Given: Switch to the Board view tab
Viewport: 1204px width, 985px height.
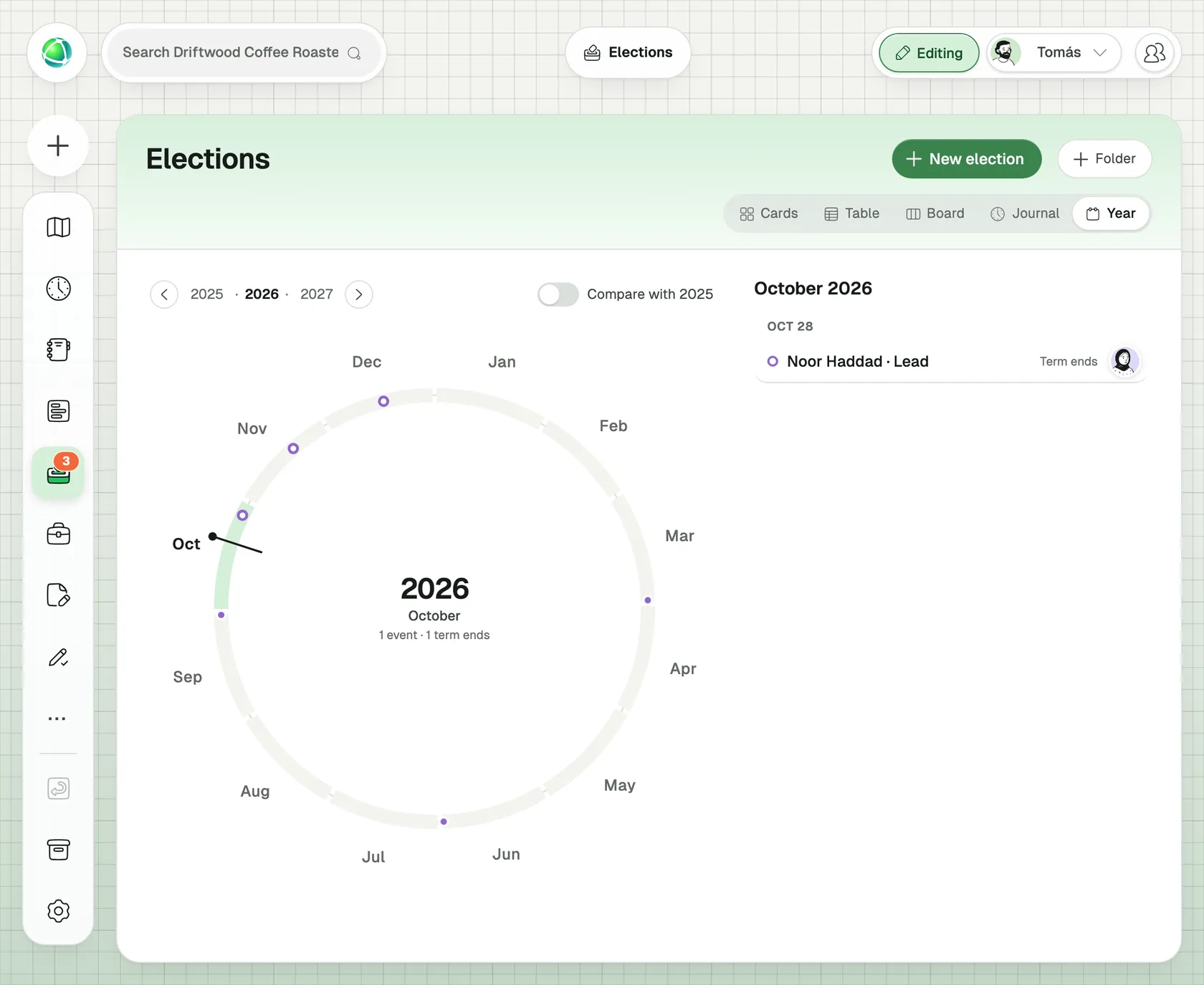Looking at the screenshot, I should click(935, 213).
